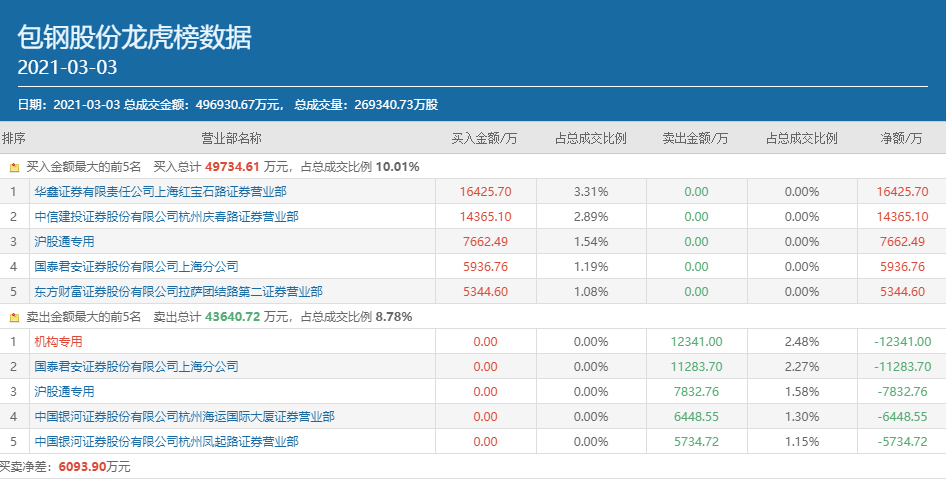Click the 排序 column header
This screenshot has height=481, width=946.
(14, 138)
